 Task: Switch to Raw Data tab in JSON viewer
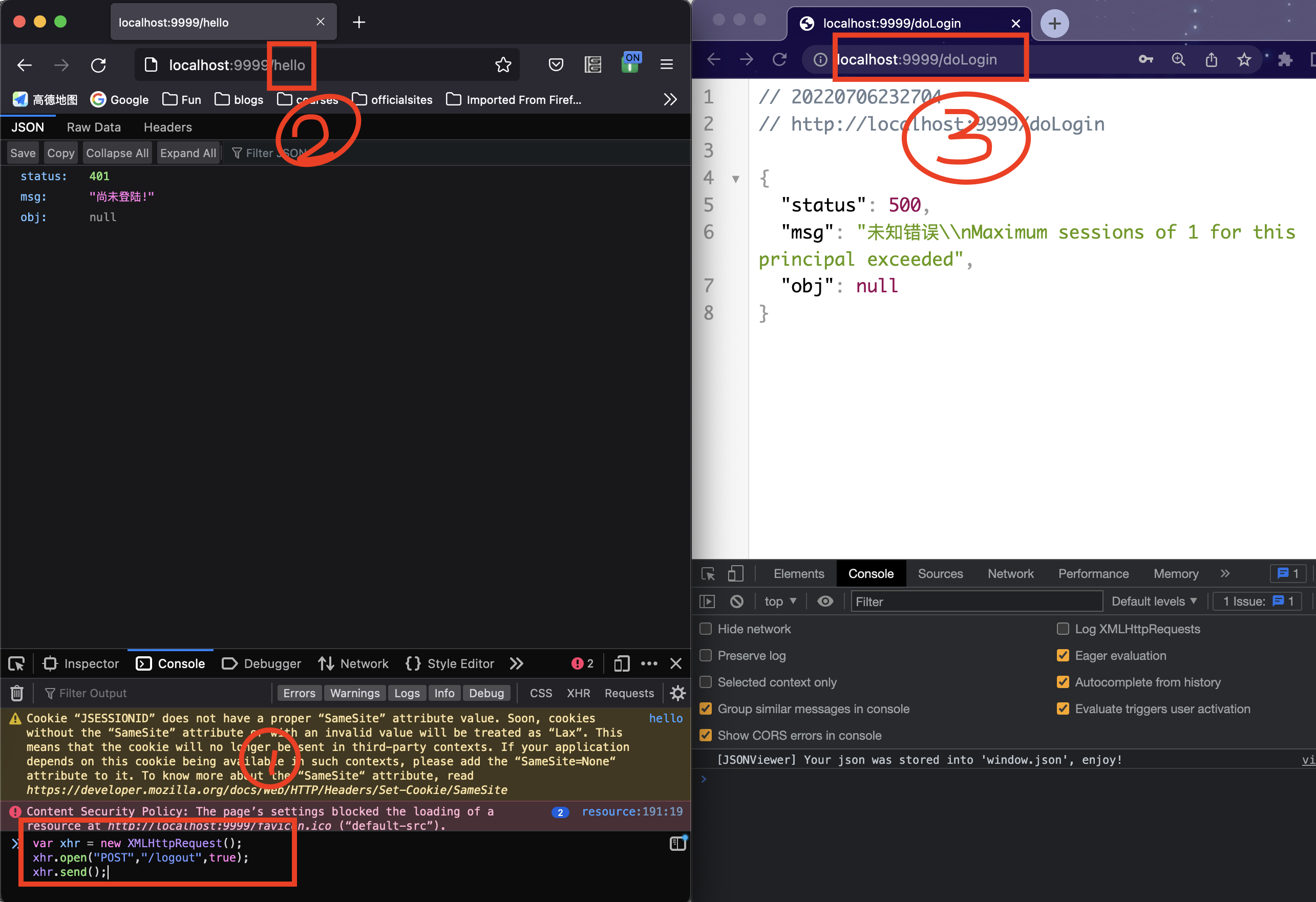94,127
